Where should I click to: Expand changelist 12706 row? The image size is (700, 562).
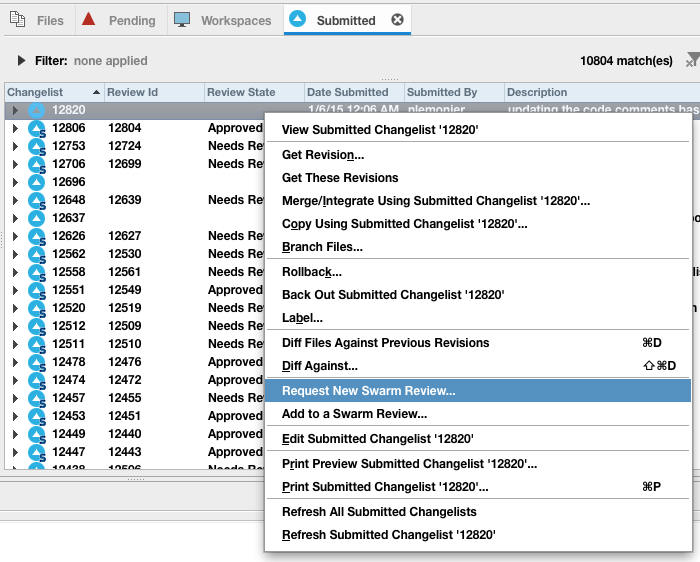tap(15, 164)
